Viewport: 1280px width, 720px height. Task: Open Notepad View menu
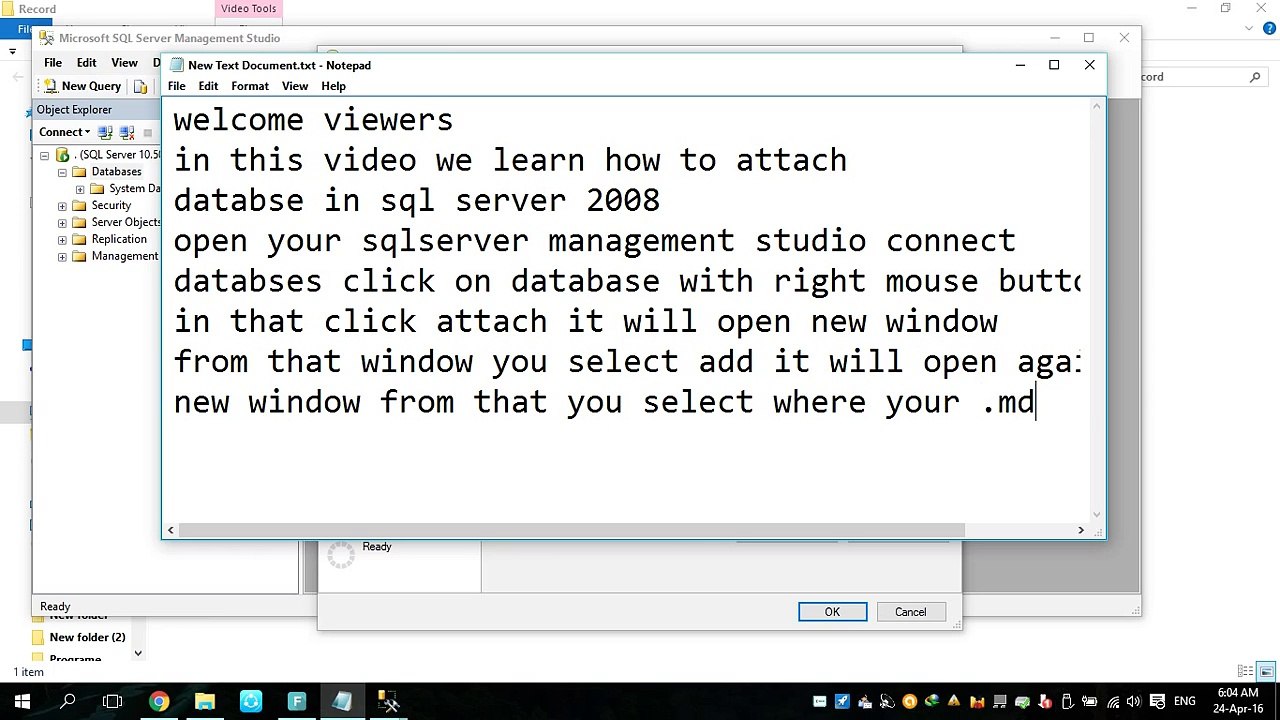click(x=295, y=86)
